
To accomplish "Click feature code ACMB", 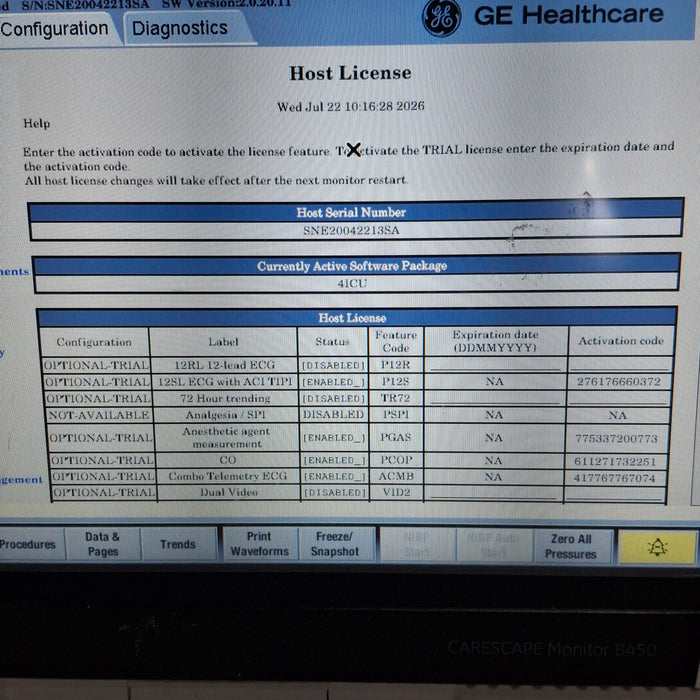I will click(x=396, y=476).
